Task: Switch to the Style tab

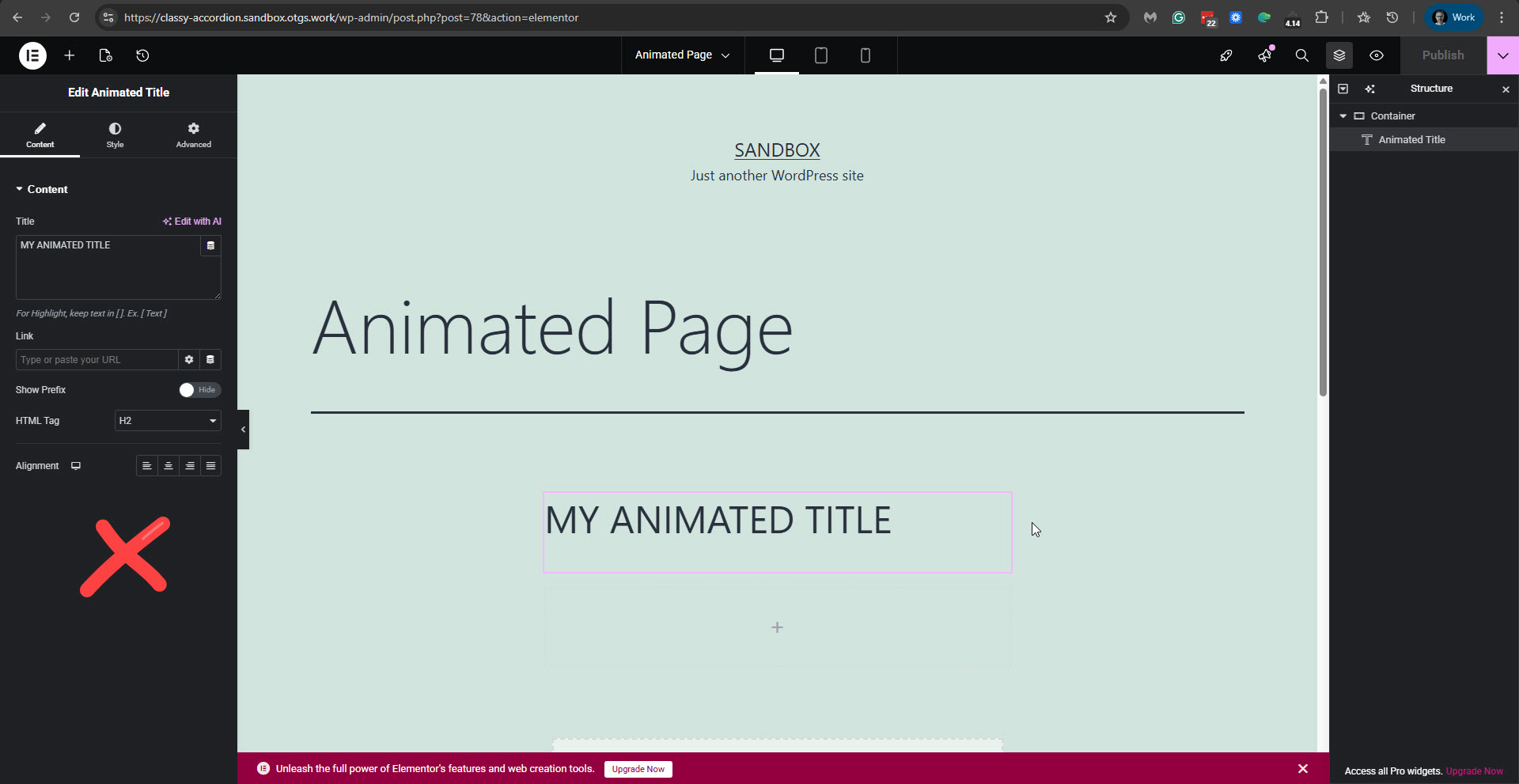Action: 115,135
